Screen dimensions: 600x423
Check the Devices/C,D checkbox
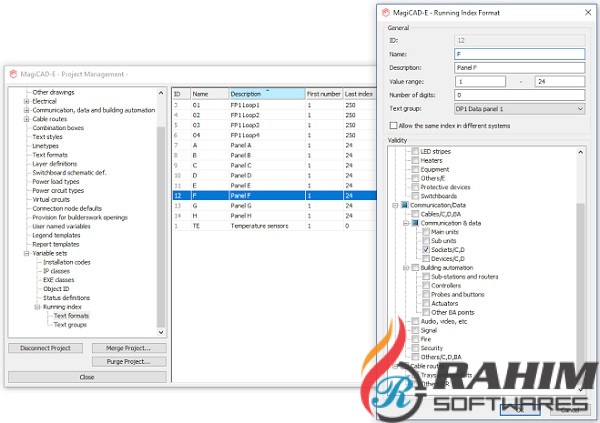(x=426, y=259)
